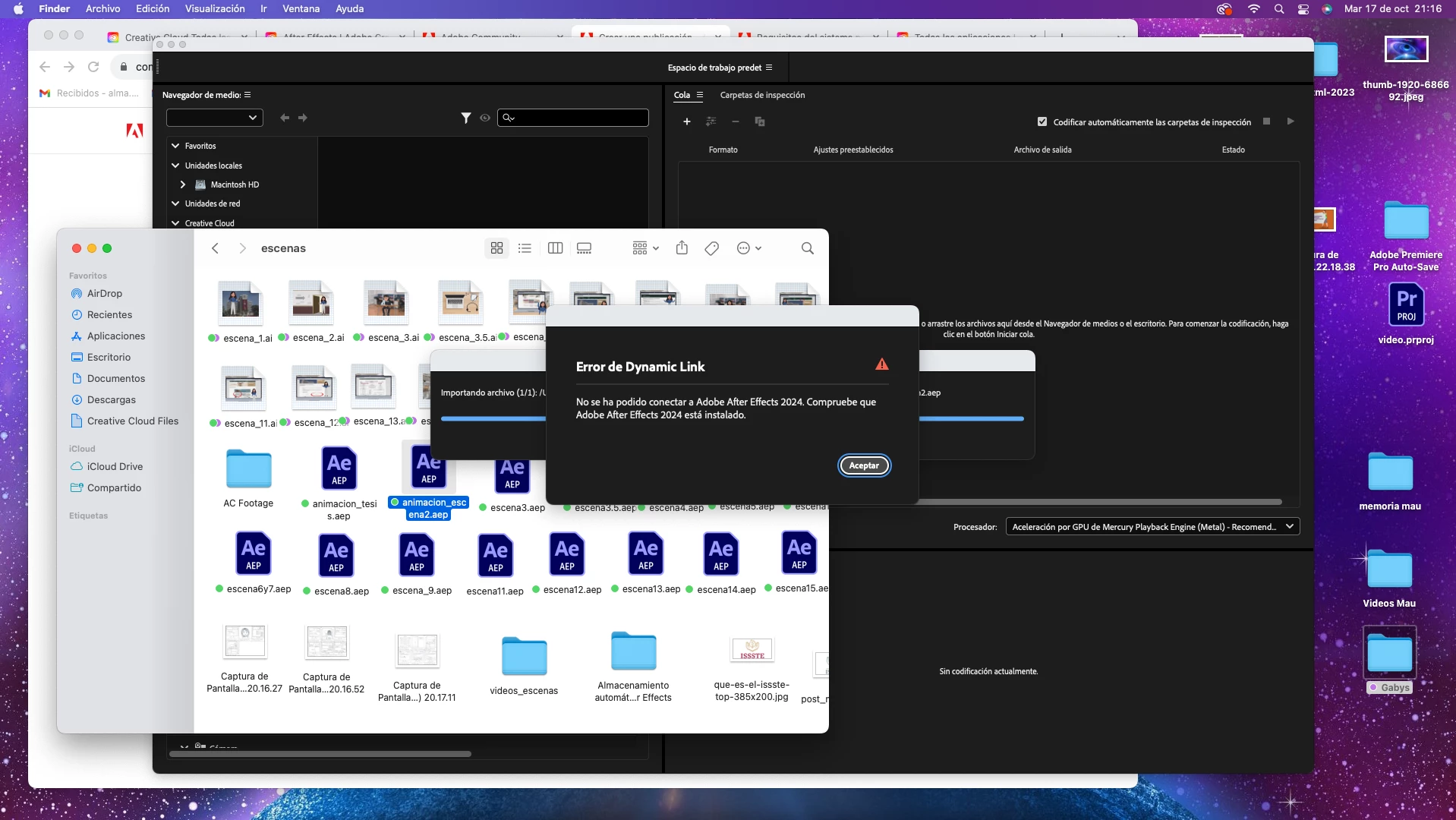Collapse the Favoritos tree section
The image size is (1456, 820).
[175, 146]
